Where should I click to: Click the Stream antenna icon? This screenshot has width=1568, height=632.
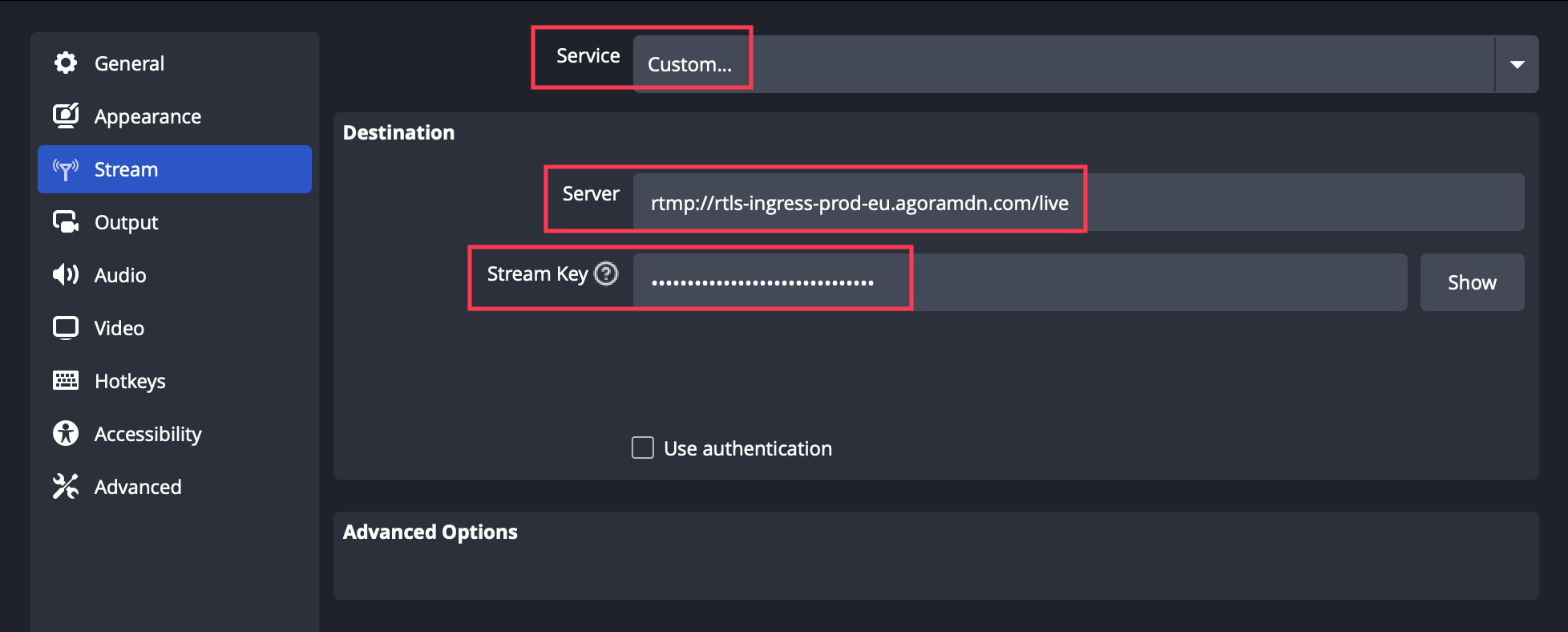click(x=66, y=169)
